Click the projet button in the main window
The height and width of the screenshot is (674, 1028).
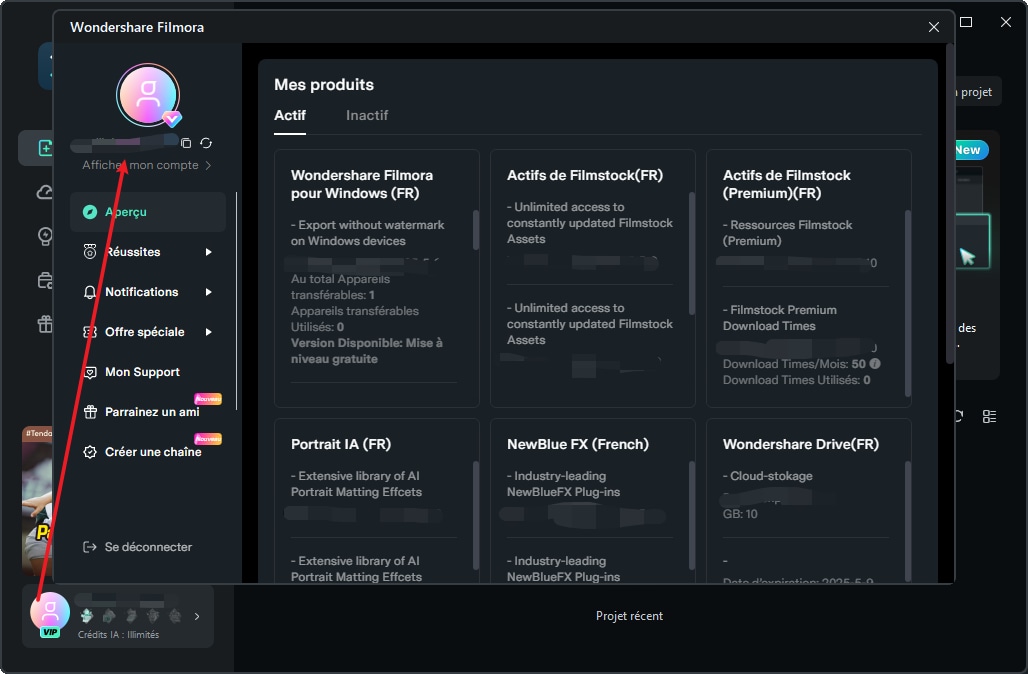976,92
